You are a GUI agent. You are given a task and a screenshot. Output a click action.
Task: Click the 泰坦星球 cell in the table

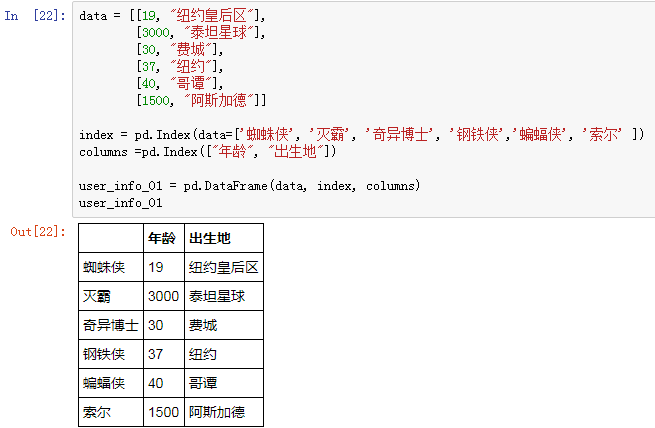click(224, 296)
